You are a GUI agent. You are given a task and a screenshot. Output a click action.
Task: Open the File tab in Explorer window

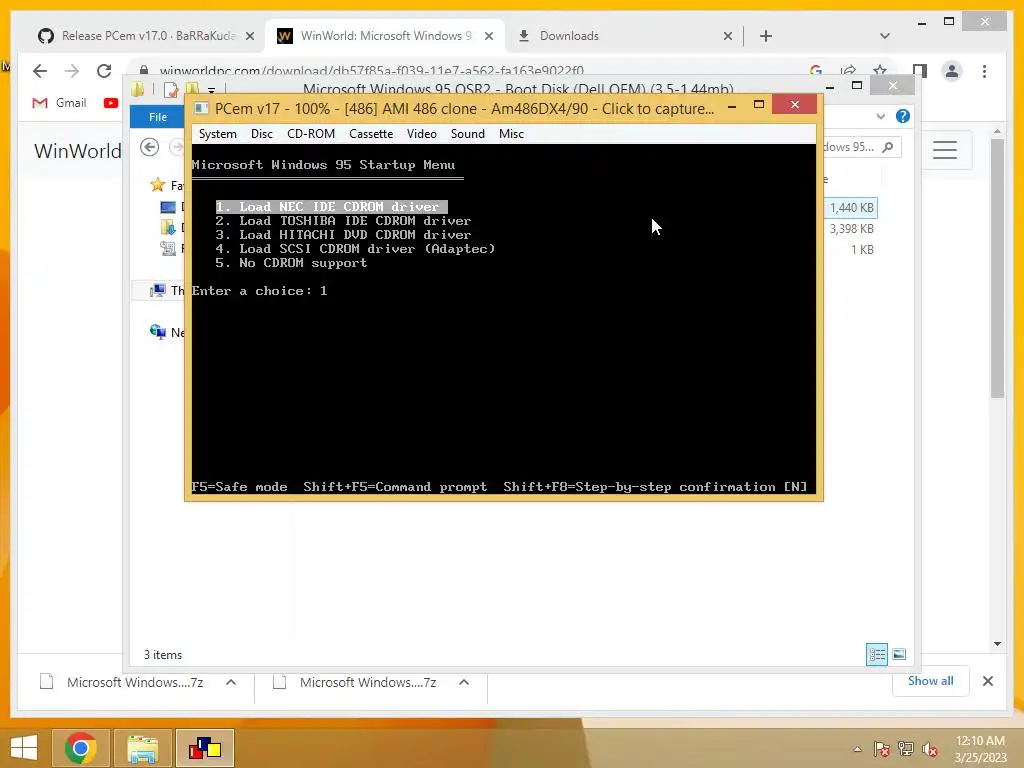click(x=158, y=117)
